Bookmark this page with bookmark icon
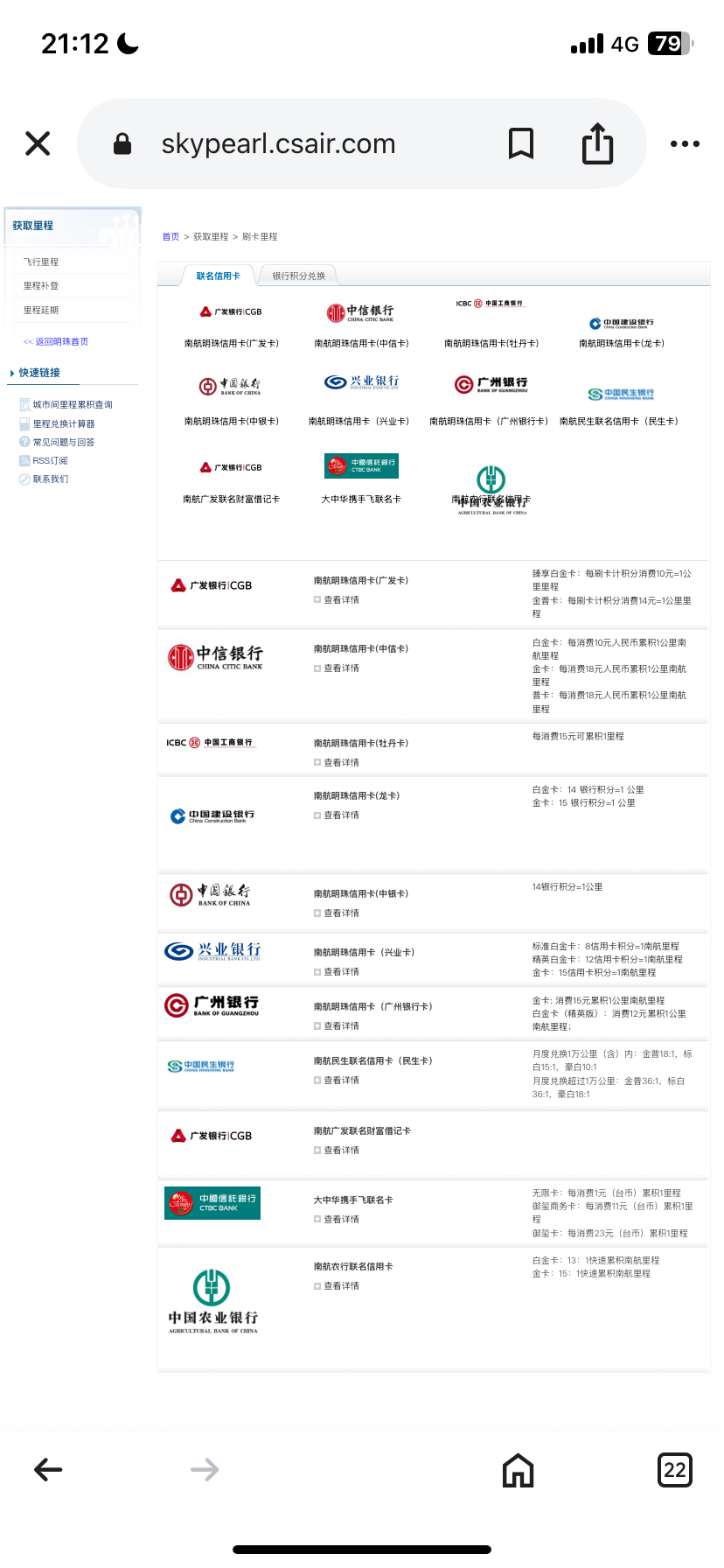This screenshot has height=1568, width=724. point(521,143)
